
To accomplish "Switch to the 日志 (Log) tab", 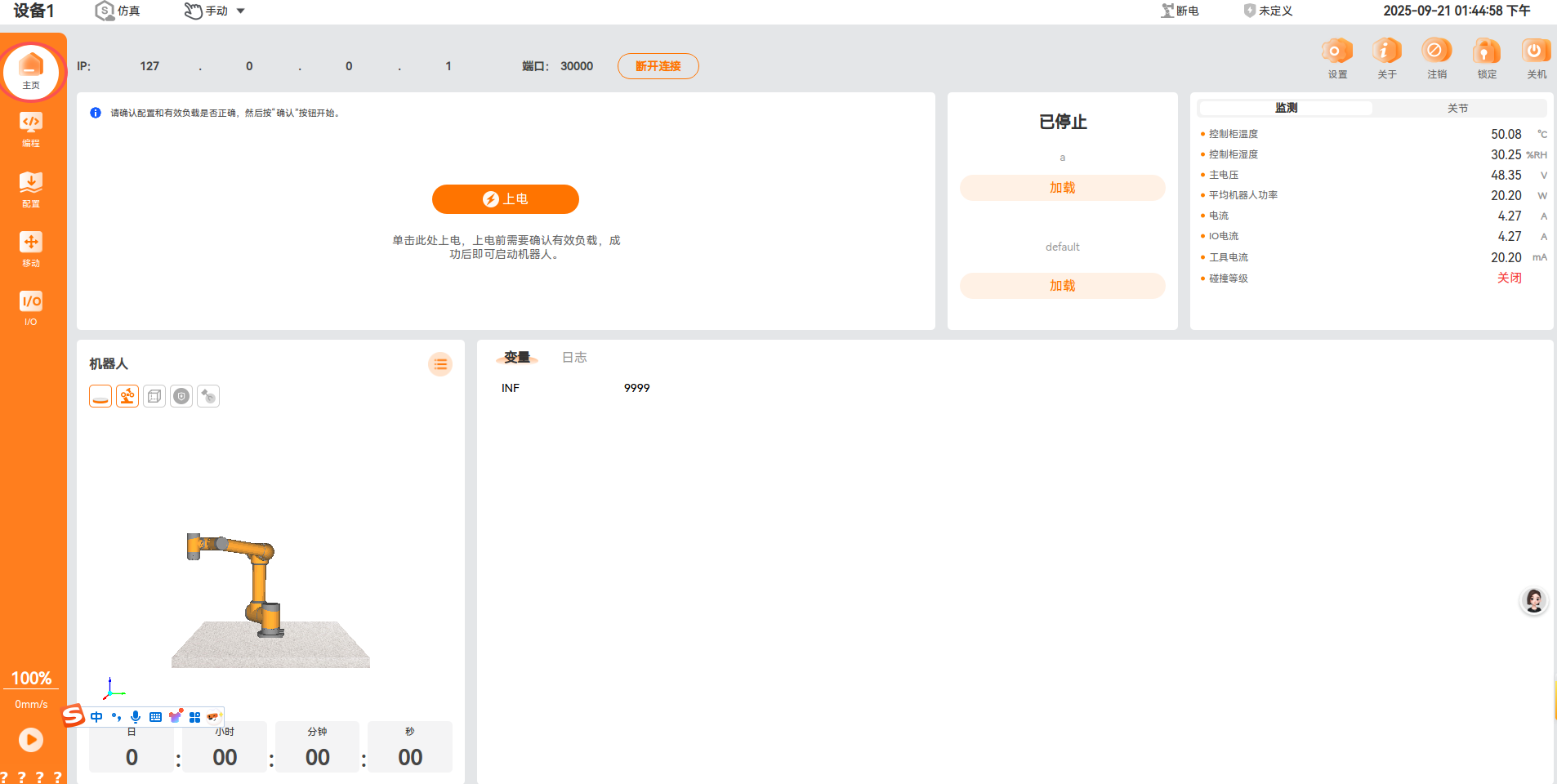I will [574, 358].
